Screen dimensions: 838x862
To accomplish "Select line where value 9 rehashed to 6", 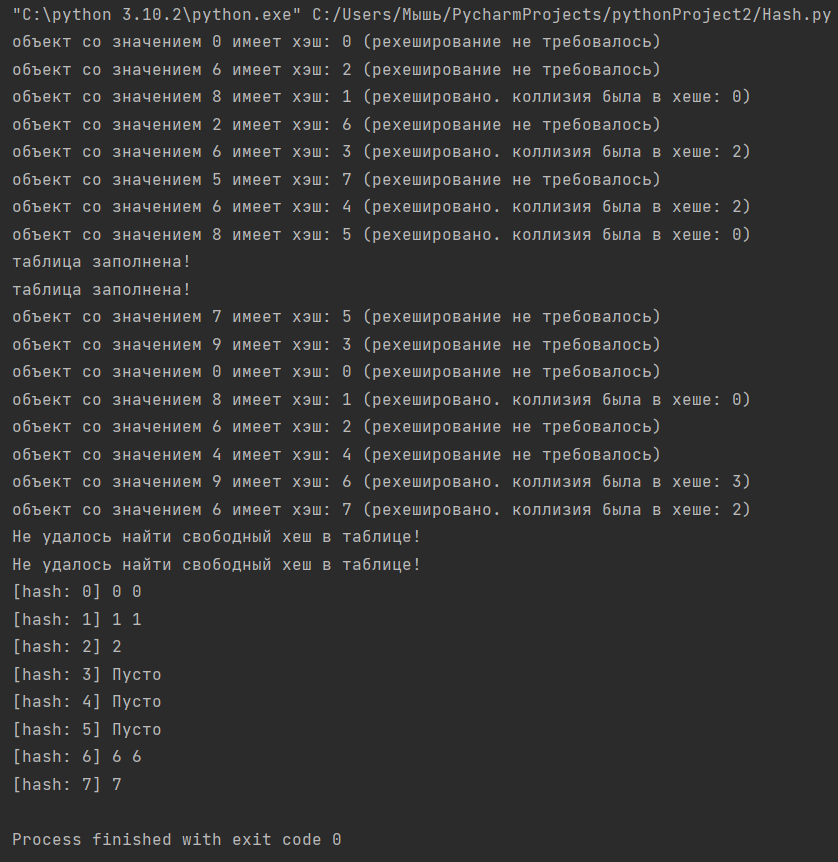I will tap(381, 482).
